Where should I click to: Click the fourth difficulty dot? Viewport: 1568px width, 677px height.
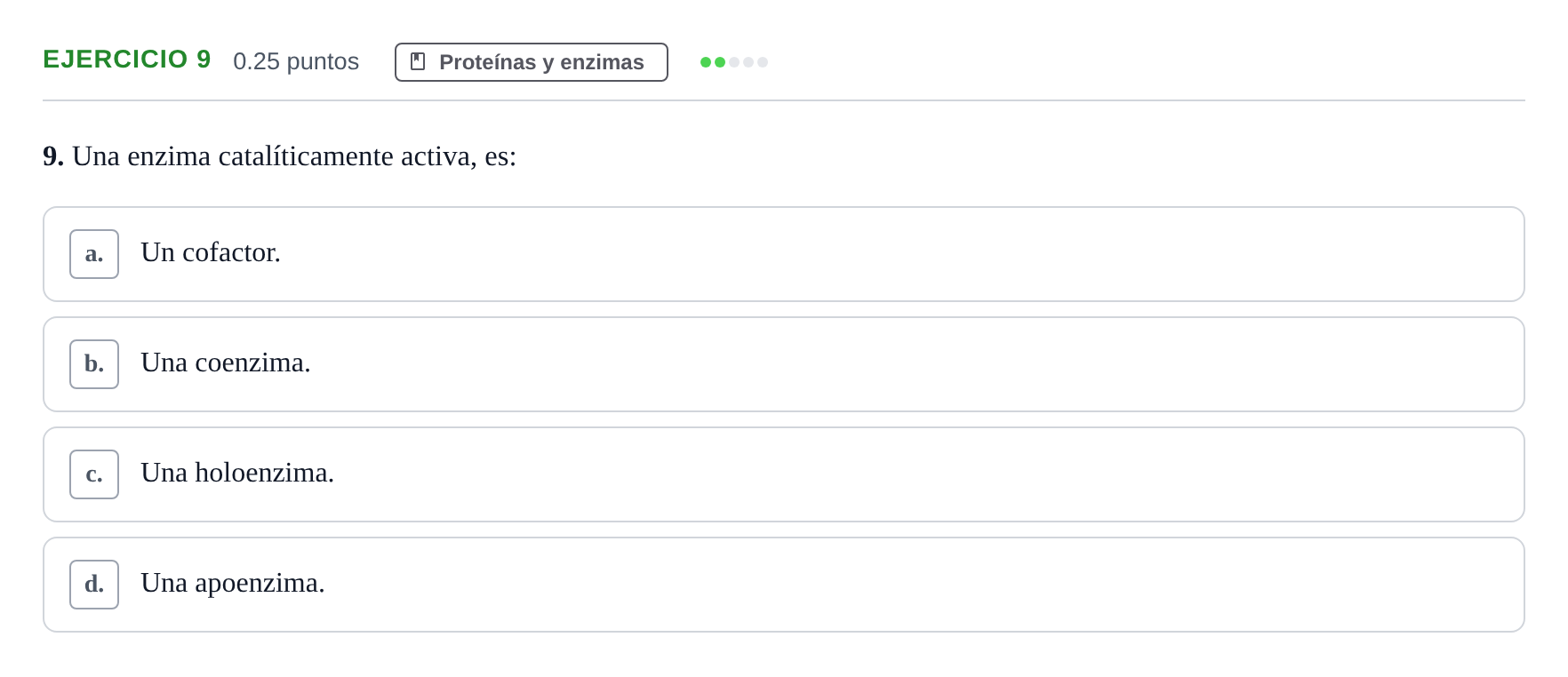click(x=748, y=62)
